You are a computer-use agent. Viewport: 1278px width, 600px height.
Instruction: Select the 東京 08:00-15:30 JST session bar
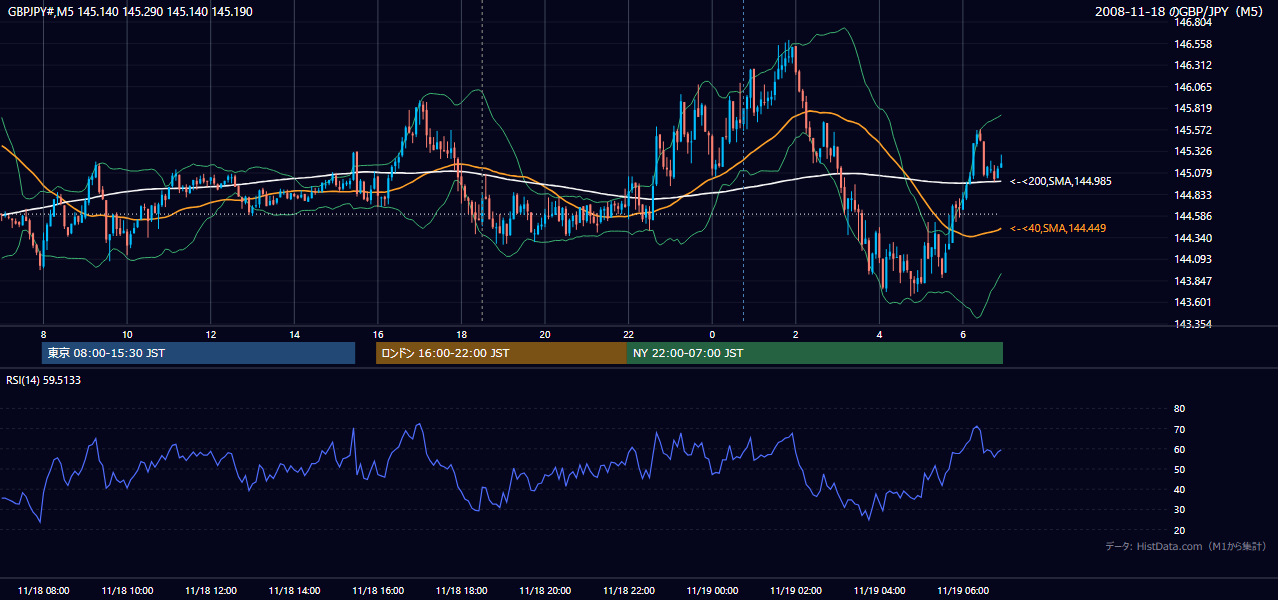(198, 353)
